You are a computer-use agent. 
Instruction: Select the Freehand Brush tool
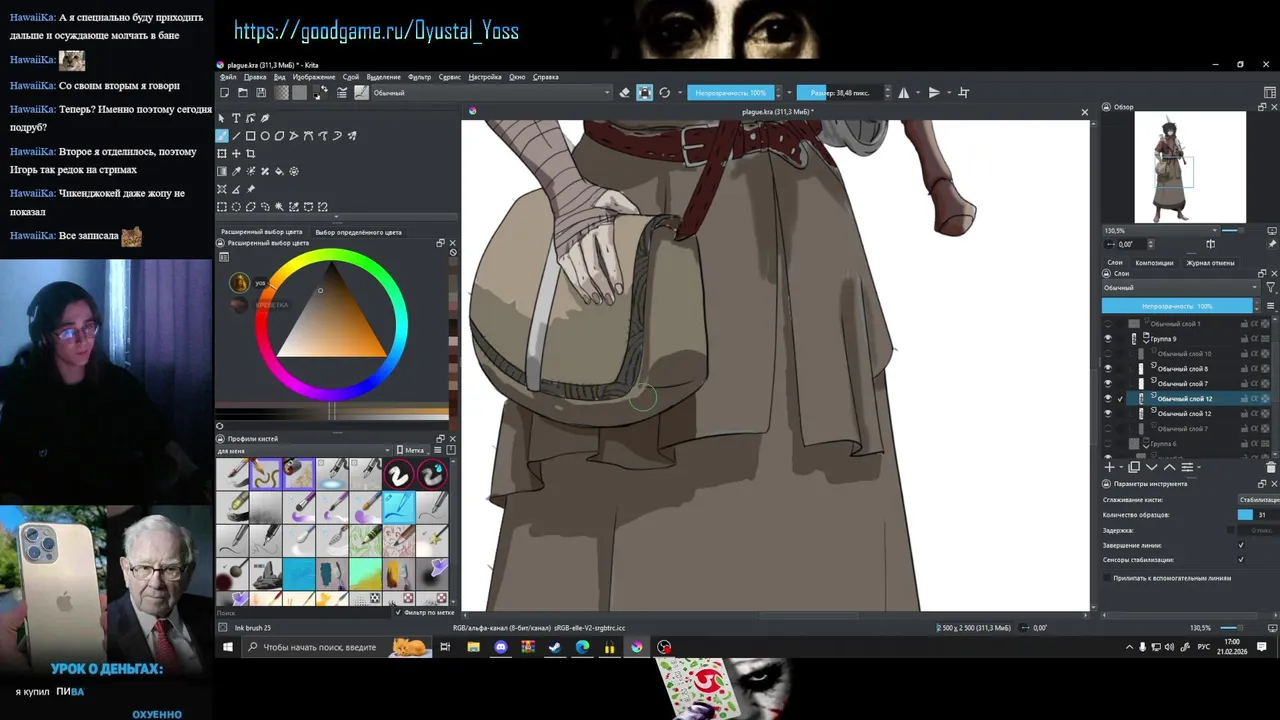(x=222, y=136)
